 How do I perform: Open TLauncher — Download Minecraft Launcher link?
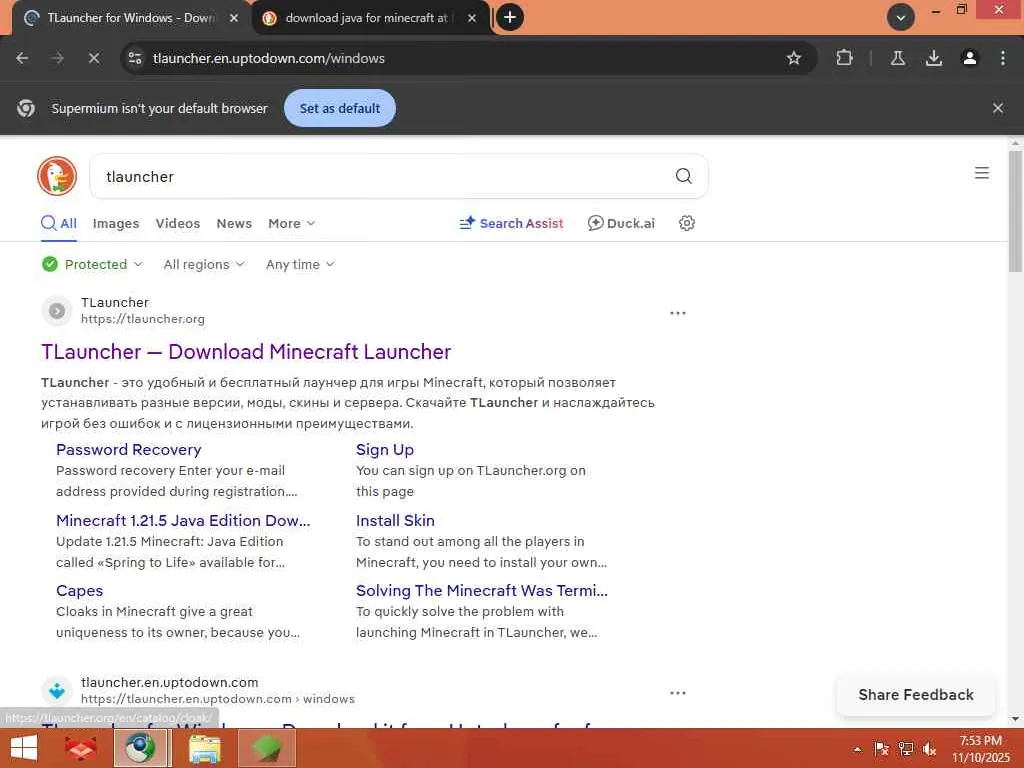click(246, 352)
